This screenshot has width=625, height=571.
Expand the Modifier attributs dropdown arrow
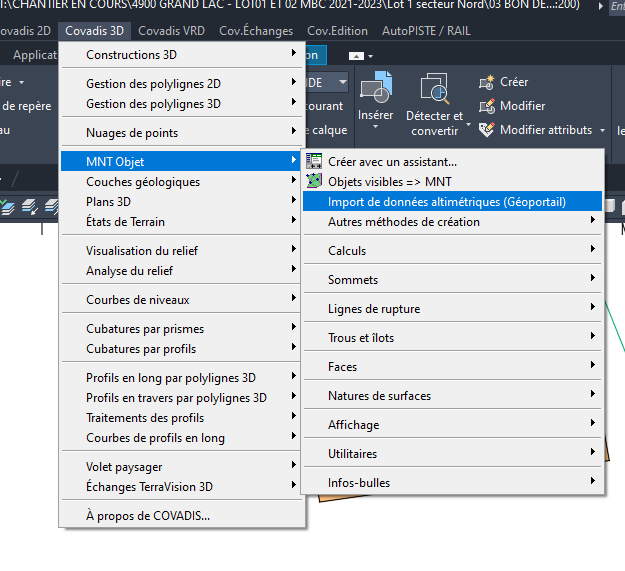click(x=602, y=130)
